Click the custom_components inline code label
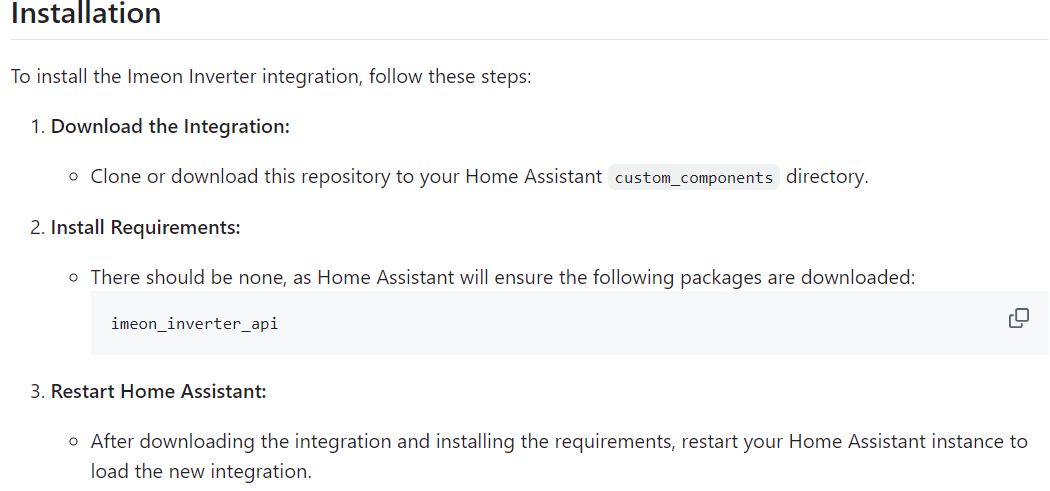The image size is (1050, 491). coord(694,178)
